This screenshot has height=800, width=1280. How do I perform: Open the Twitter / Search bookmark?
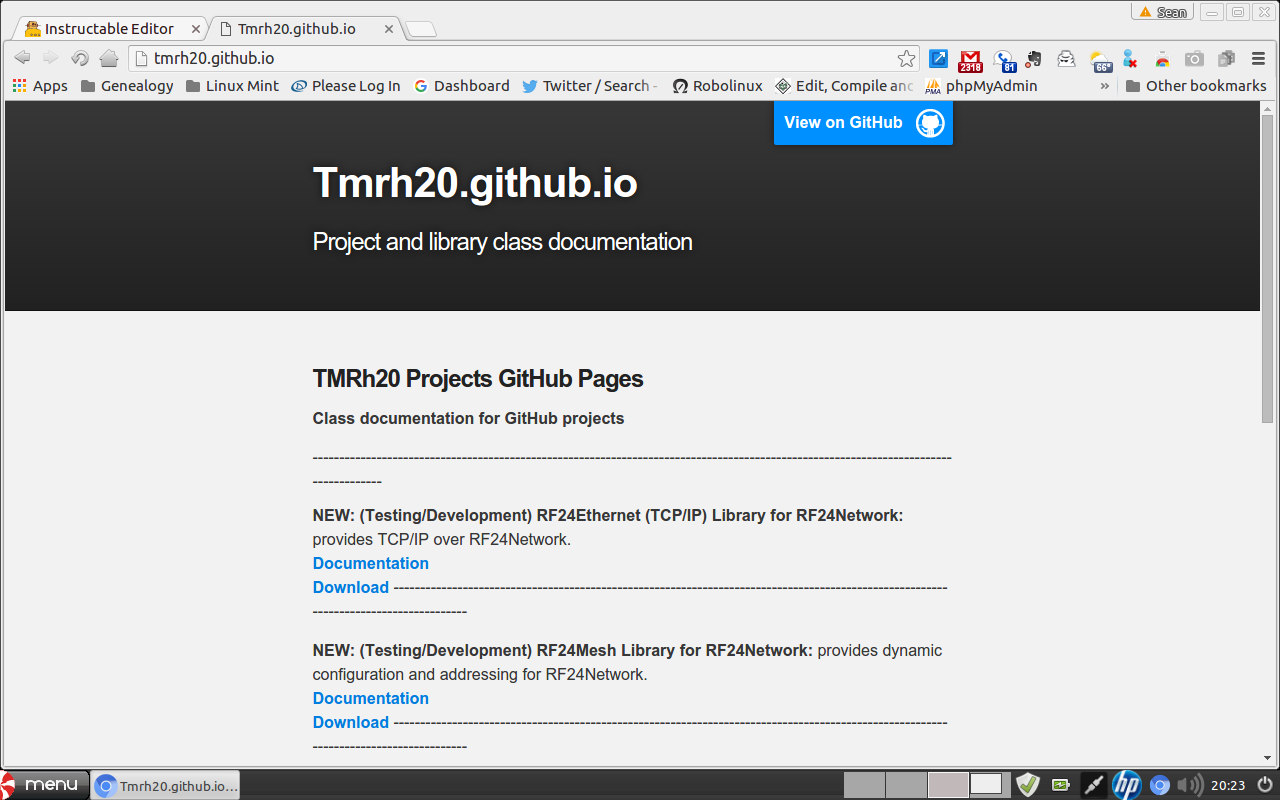coord(590,86)
